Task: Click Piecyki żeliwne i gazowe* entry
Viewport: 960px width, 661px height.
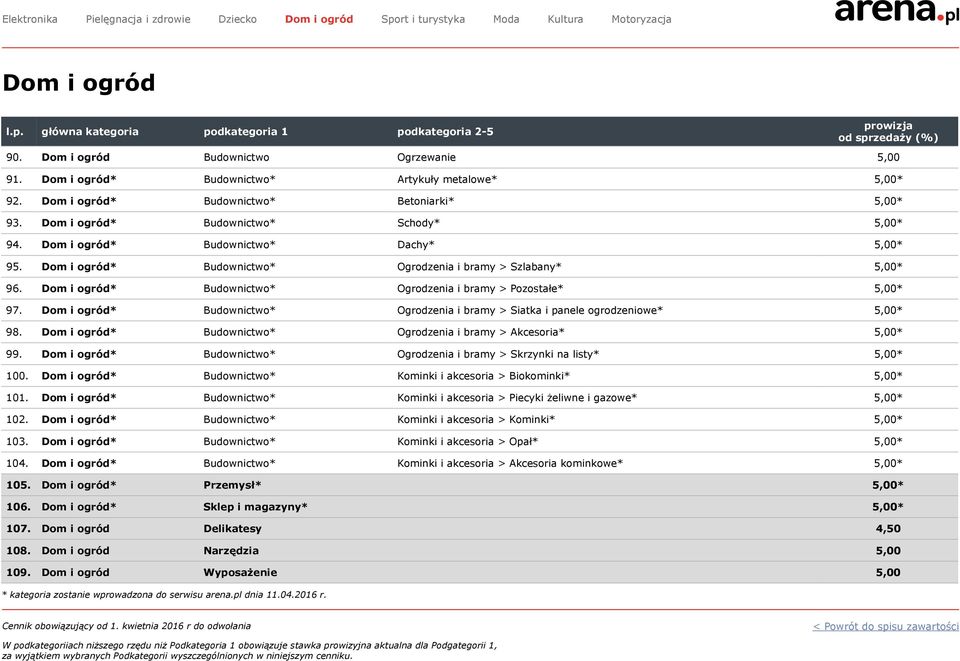Action: click(573, 398)
